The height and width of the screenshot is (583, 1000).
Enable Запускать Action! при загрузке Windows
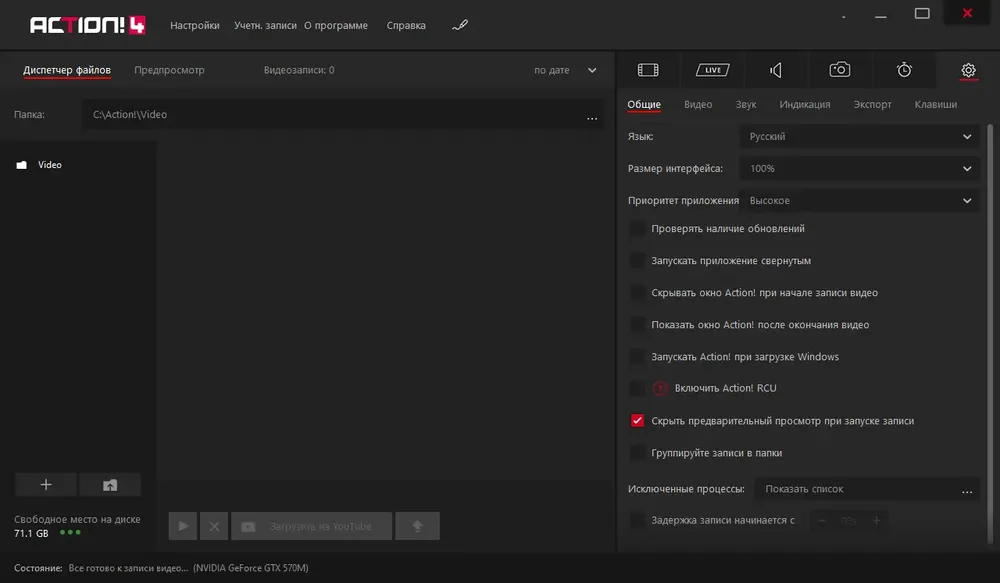coord(637,357)
